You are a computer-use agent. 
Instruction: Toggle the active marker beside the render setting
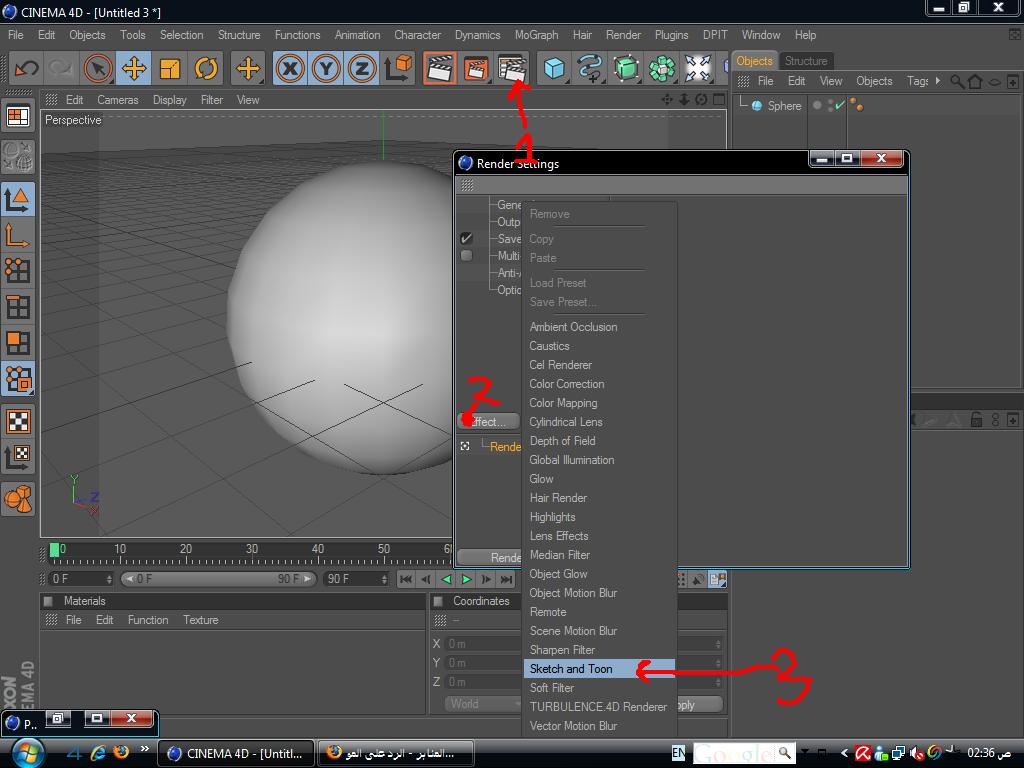click(x=465, y=446)
